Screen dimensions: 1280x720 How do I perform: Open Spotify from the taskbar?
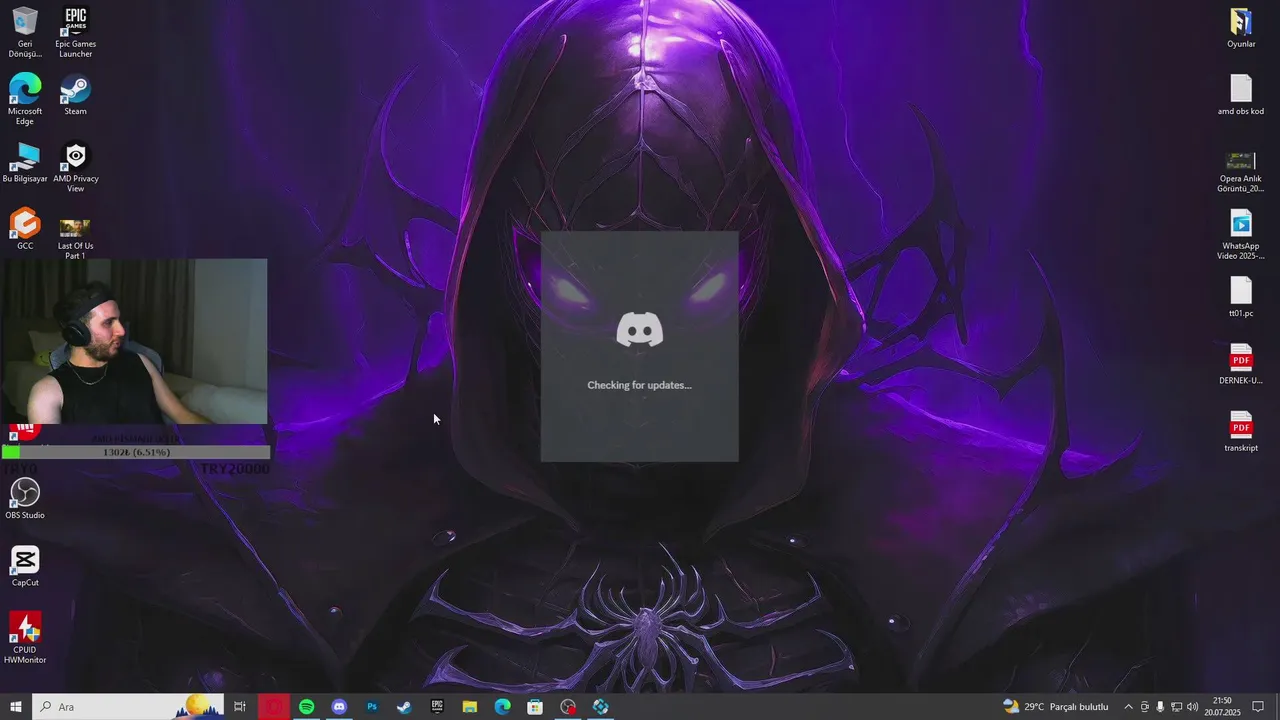(307, 707)
